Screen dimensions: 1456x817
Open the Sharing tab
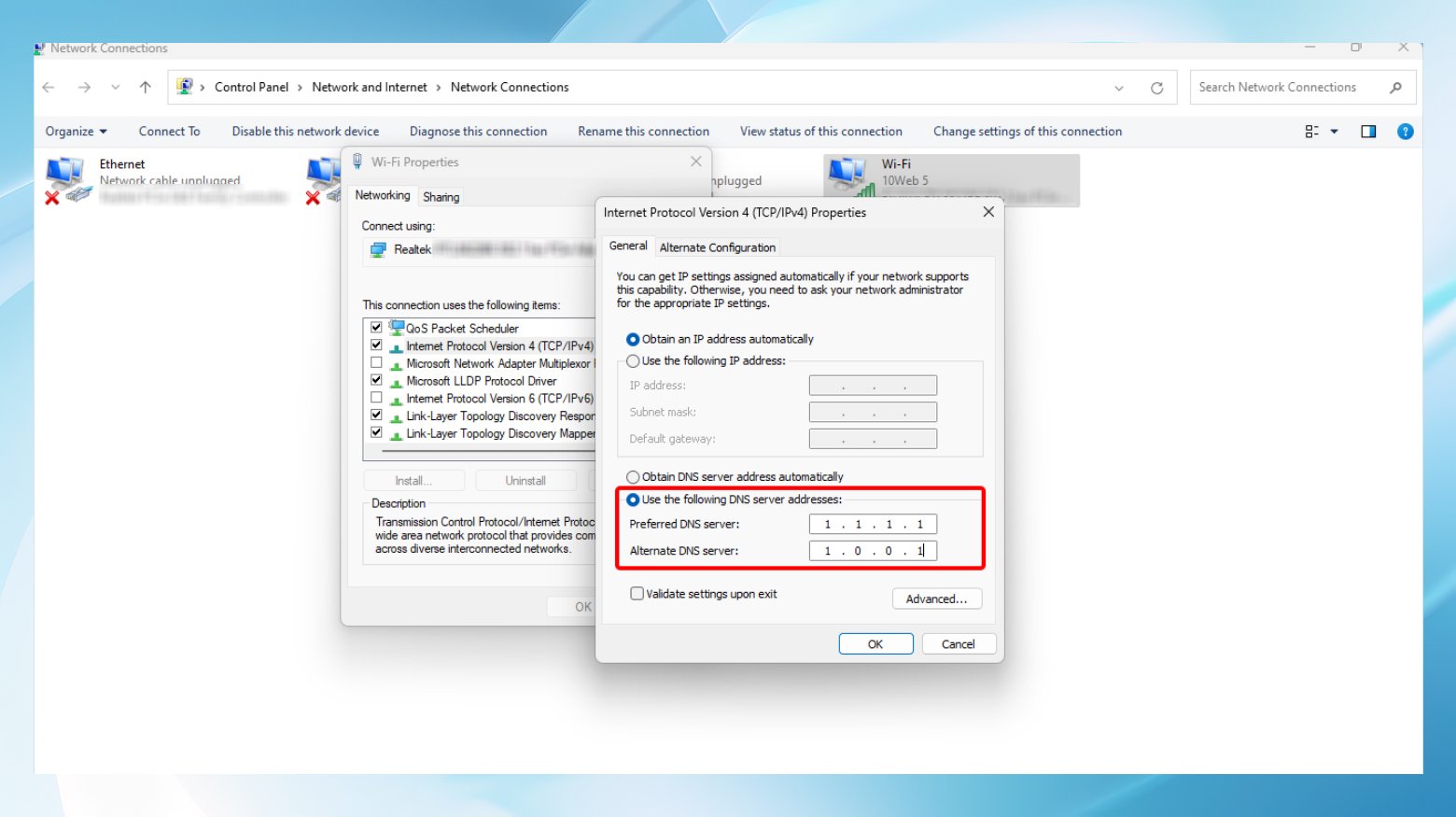(x=441, y=197)
